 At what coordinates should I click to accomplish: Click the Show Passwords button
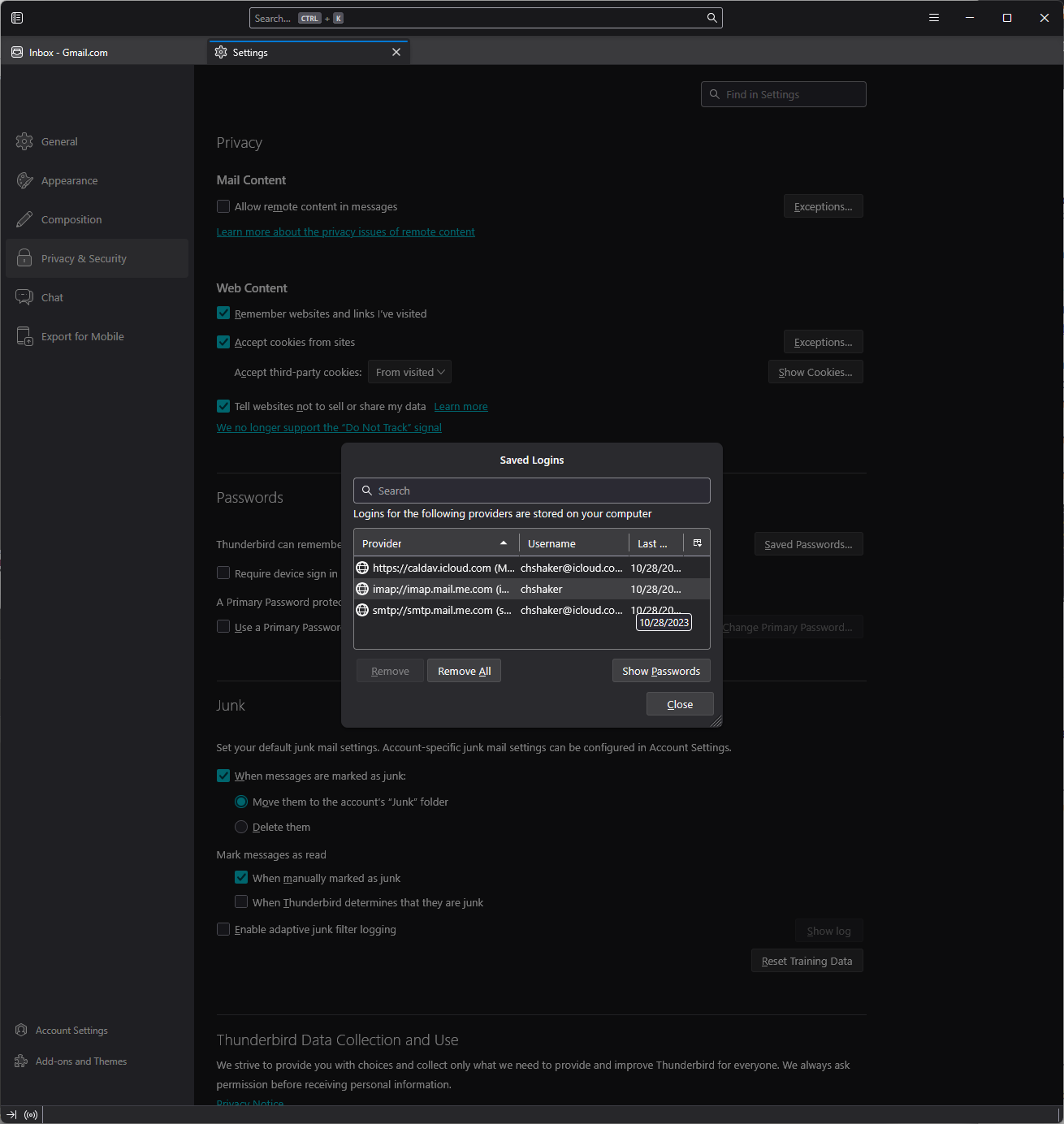tap(660, 672)
